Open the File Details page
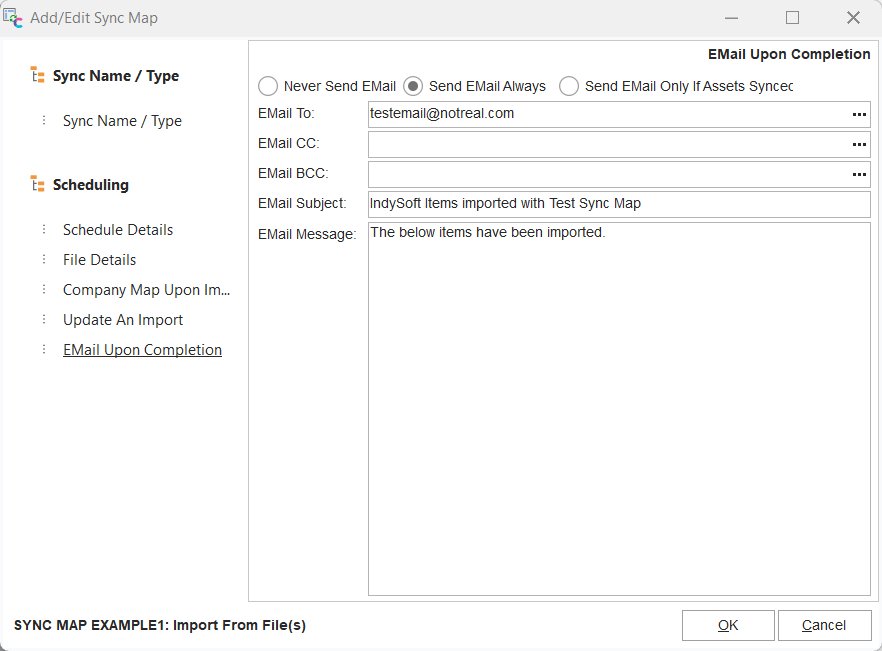The width and height of the screenshot is (882, 651). [100, 260]
